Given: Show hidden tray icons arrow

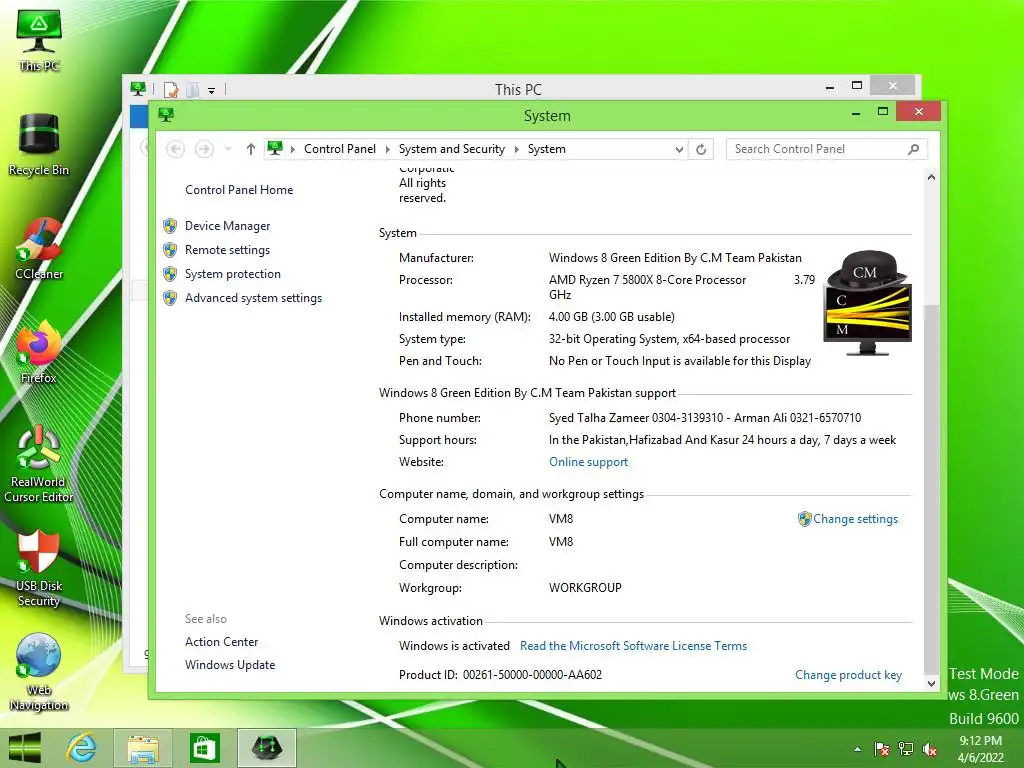Looking at the screenshot, I should tap(857, 749).
